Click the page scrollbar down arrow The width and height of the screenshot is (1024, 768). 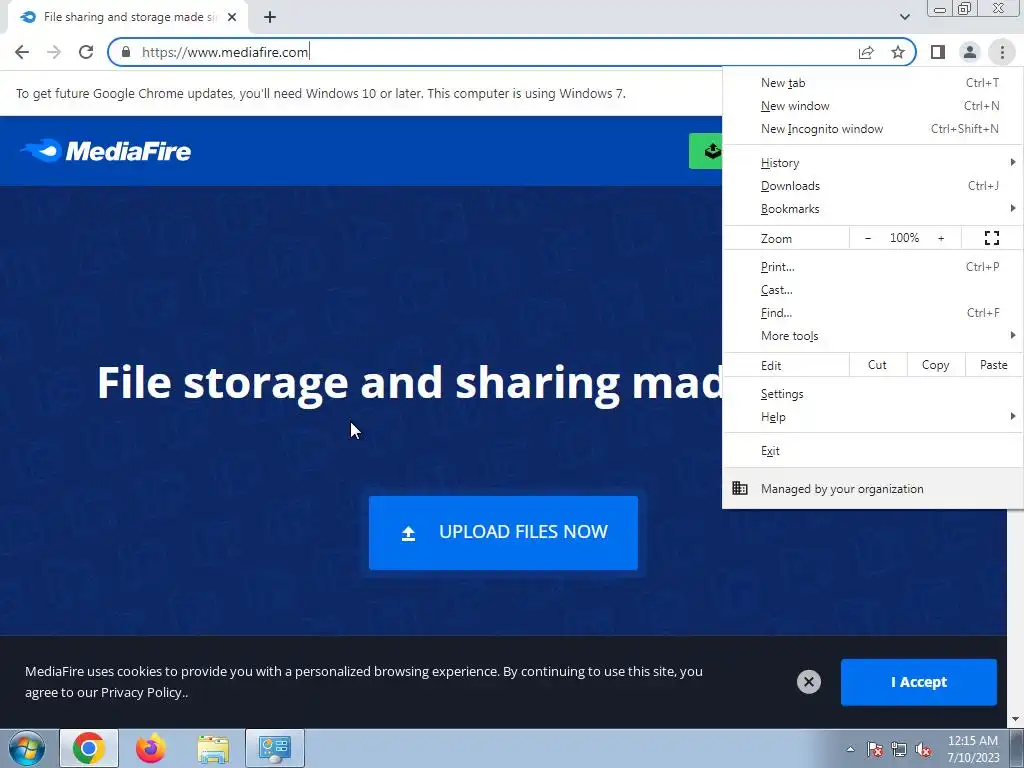tap(1015, 720)
